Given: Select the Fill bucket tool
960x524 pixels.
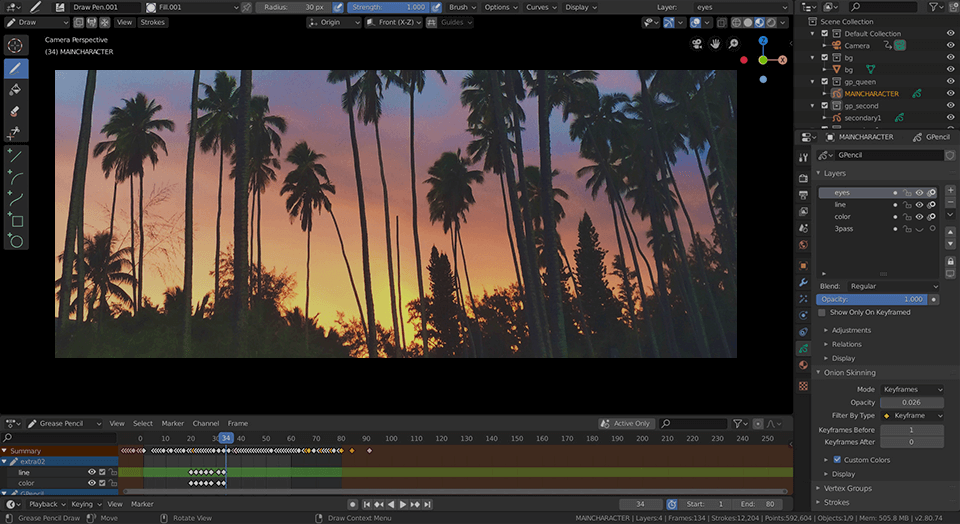Looking at the screenshot, I should [x=16, y=90].
